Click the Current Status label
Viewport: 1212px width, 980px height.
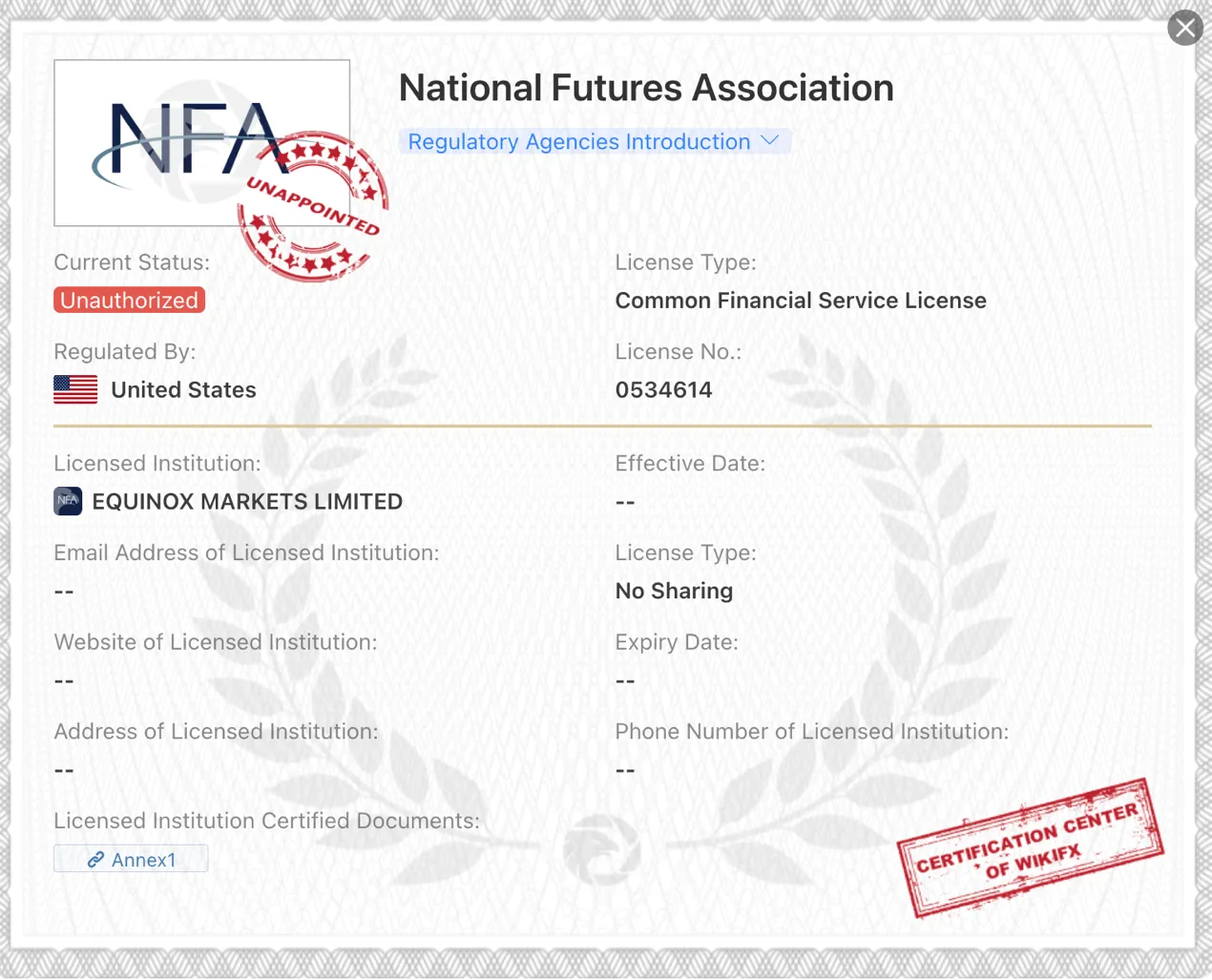pyautogui.click(x=132, y=262)
